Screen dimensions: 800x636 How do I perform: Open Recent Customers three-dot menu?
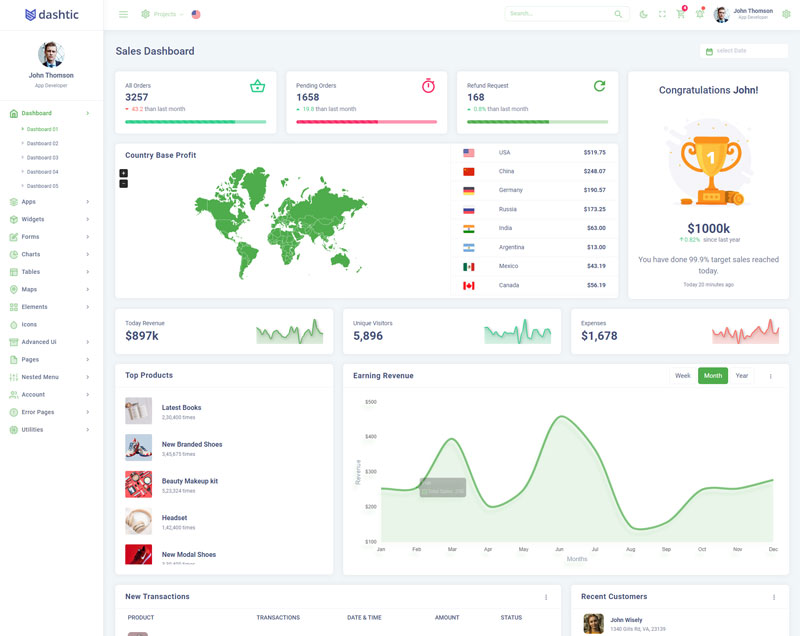[773, 597]
